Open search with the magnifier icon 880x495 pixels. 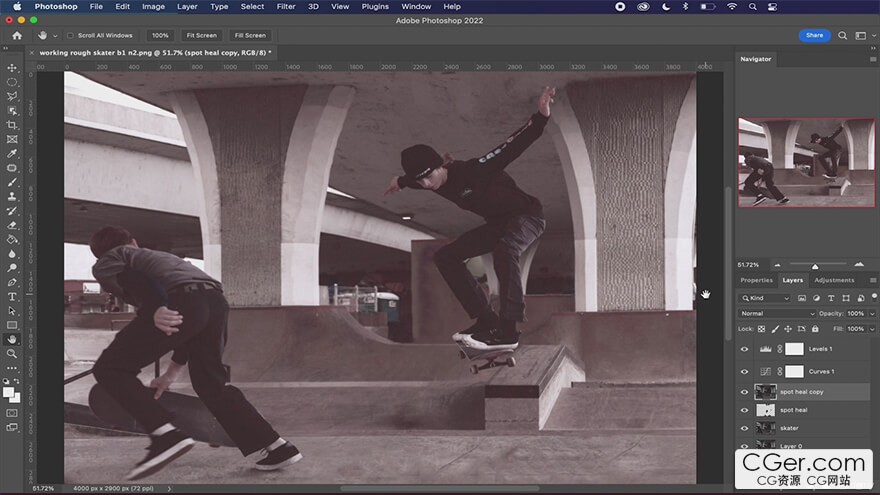click(843, 35)
